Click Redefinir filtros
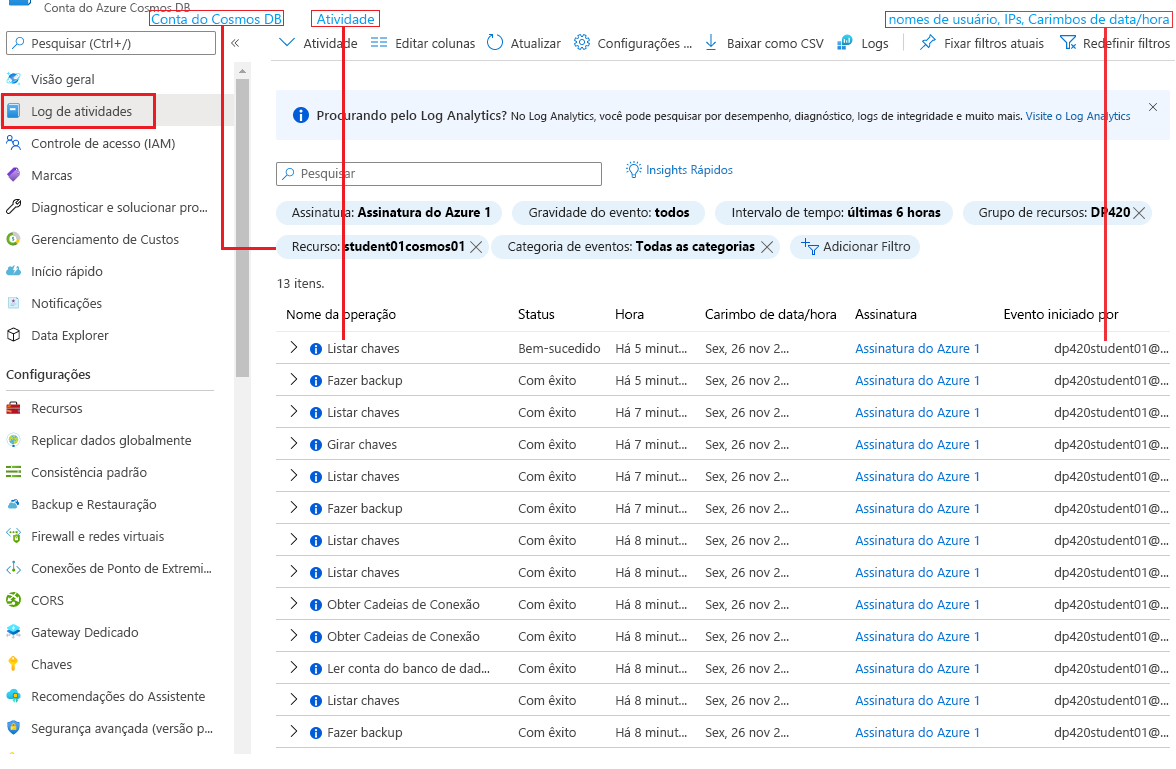This screenshot has width=1176, height=769. pos(1115,44)
